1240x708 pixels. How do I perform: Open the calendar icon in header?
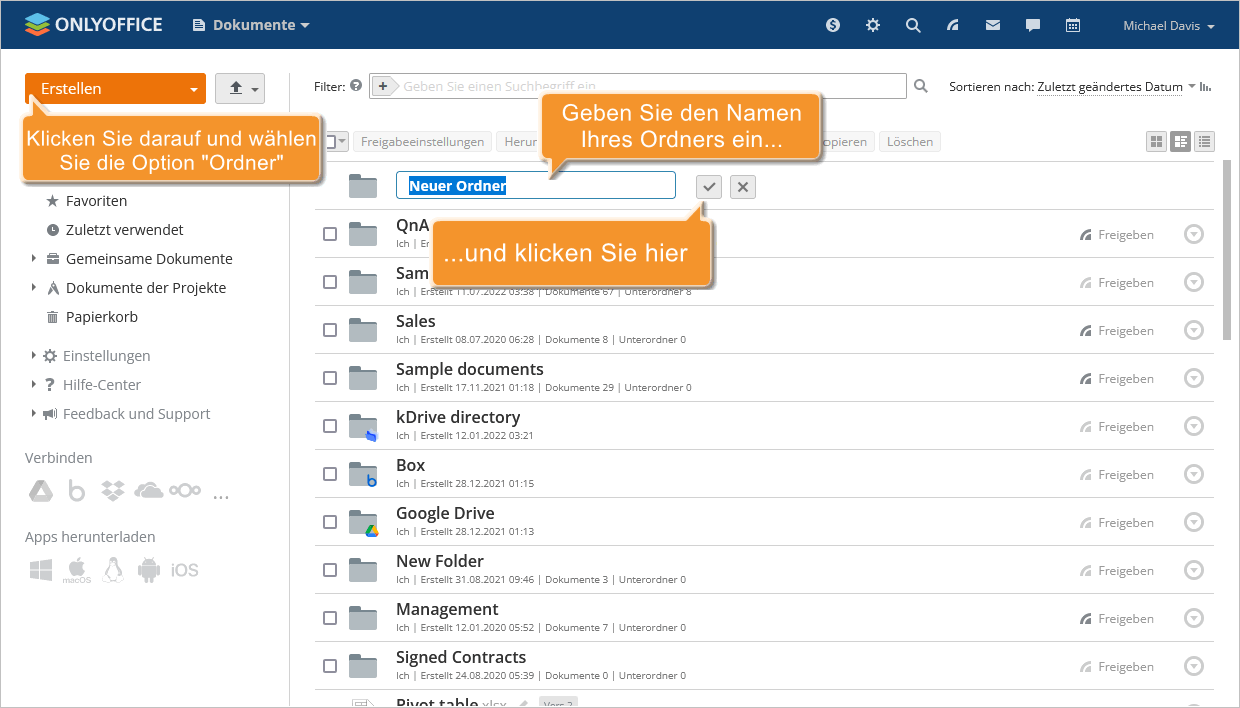[x=1073, y=25]
